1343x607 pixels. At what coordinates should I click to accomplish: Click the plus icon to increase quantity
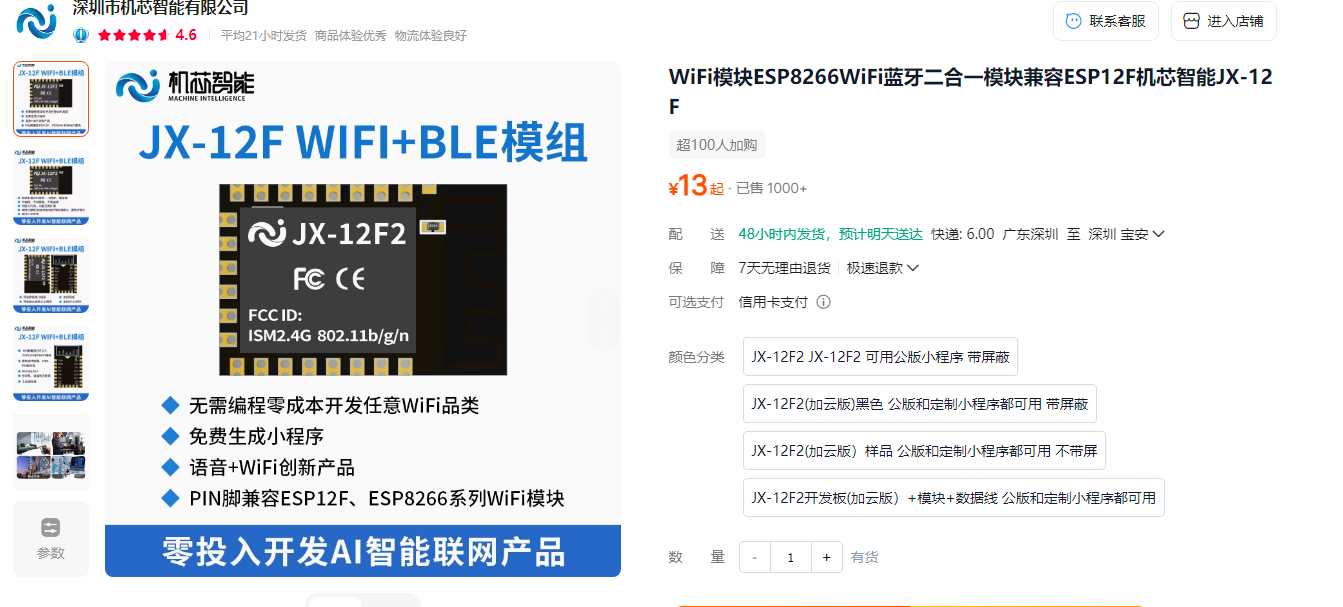pos(827,557)
